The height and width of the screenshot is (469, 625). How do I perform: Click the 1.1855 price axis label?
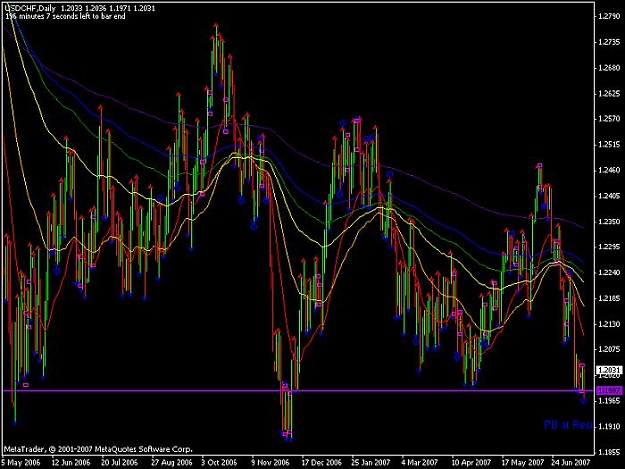(x=609, y=452)
